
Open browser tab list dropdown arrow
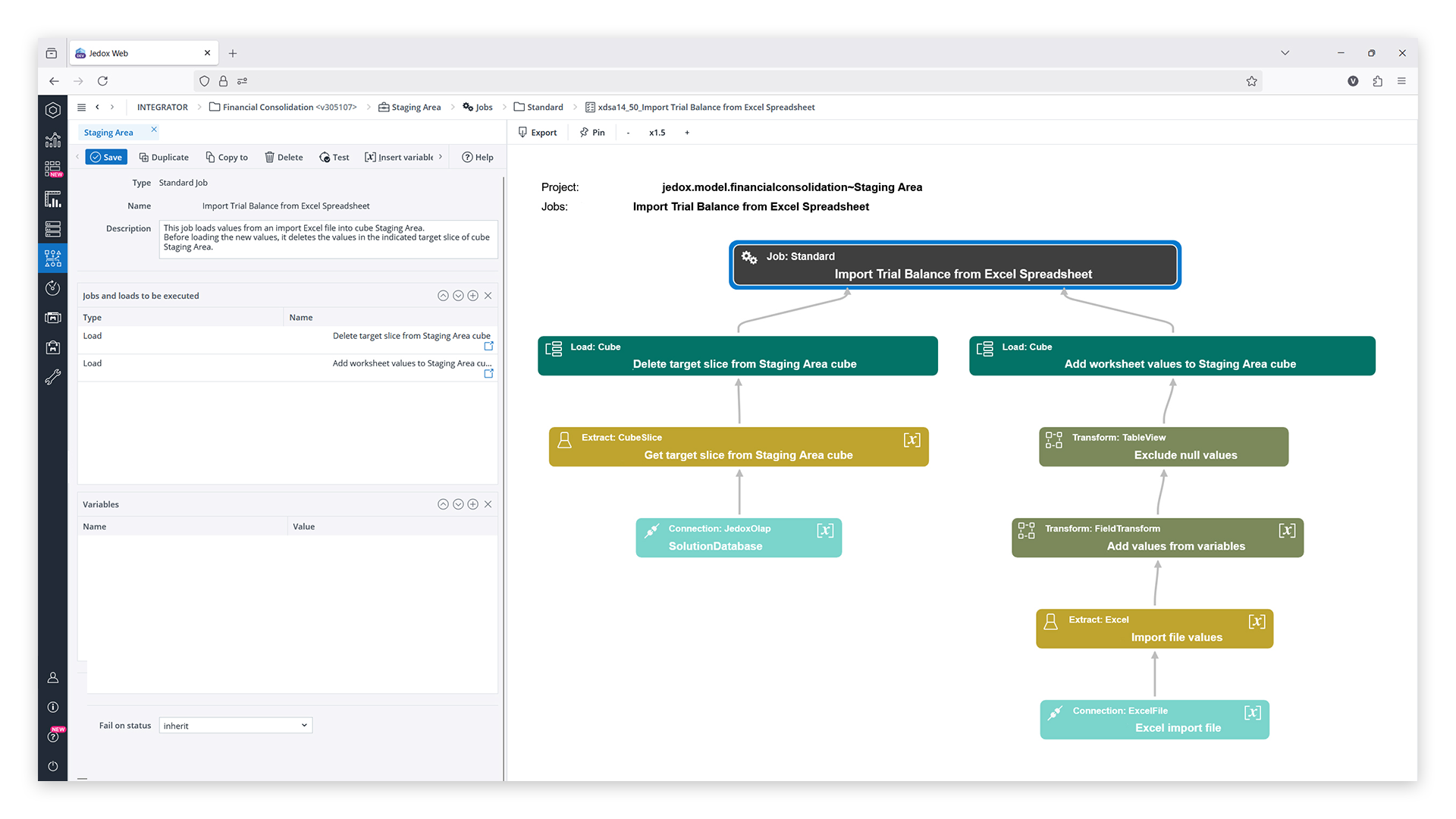click(x=1285, y=53)
